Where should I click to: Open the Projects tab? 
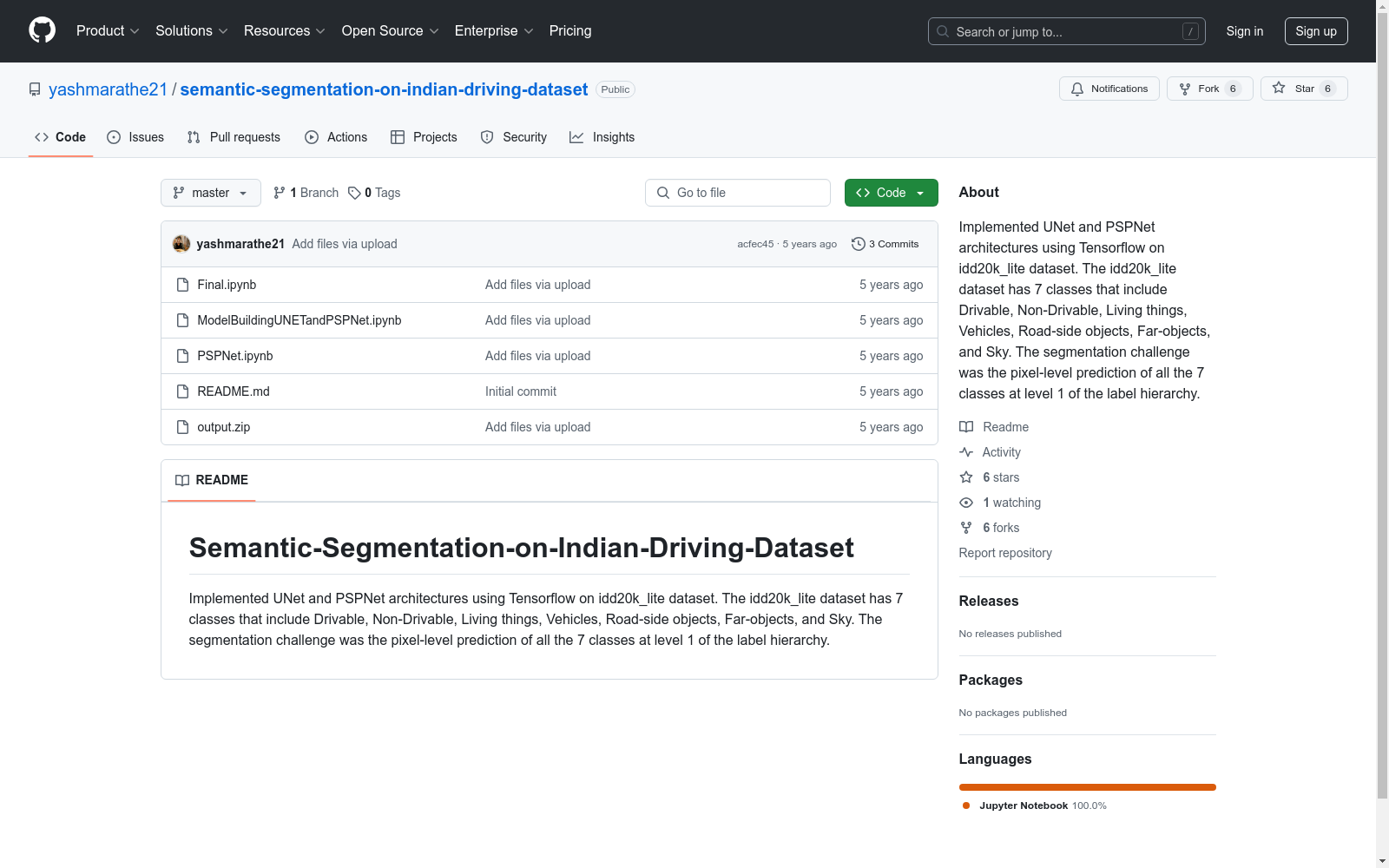424,137
